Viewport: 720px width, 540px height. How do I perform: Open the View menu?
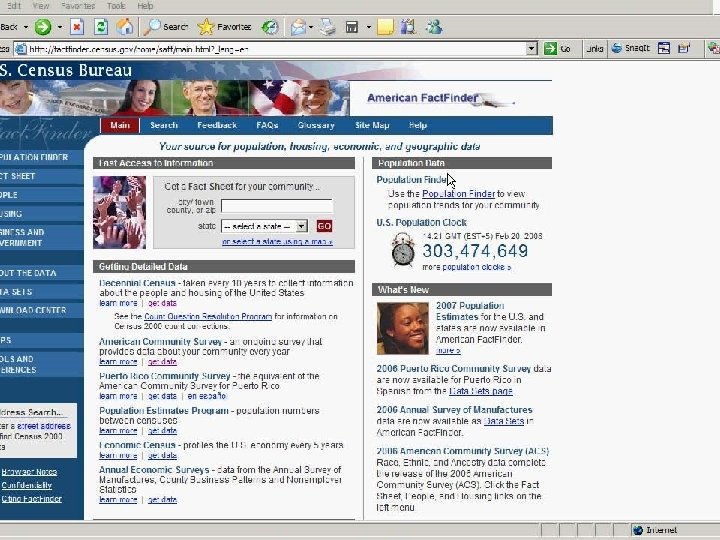pyautogui.click(x=41, y=6)
